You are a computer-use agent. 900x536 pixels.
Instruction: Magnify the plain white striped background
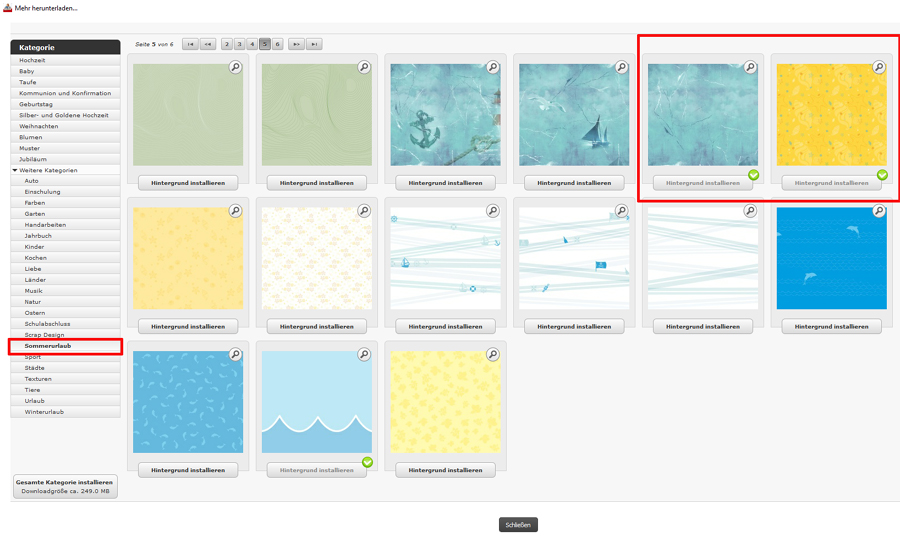[750, 211]
